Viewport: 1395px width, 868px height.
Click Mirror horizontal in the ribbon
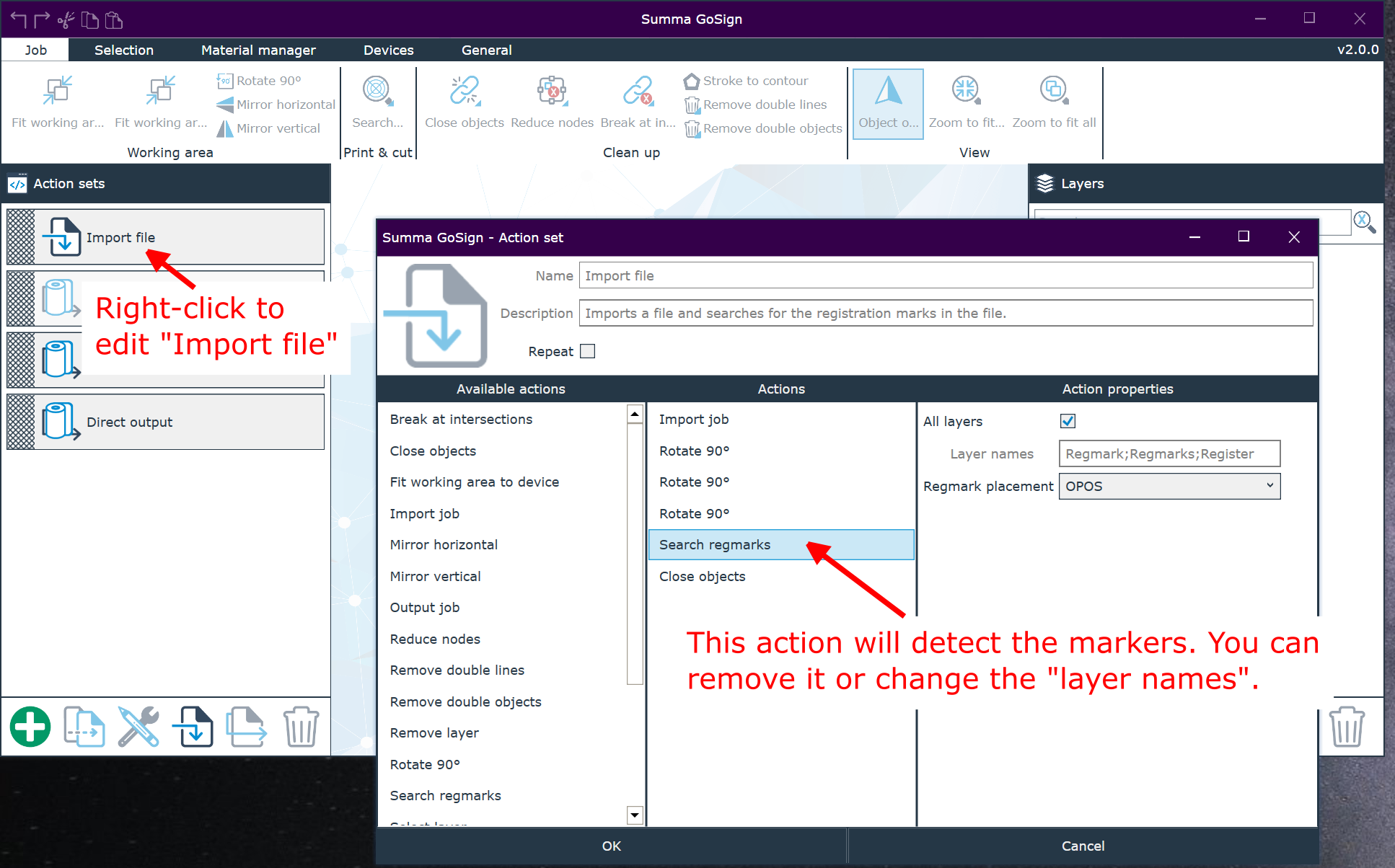pos(276,105)
